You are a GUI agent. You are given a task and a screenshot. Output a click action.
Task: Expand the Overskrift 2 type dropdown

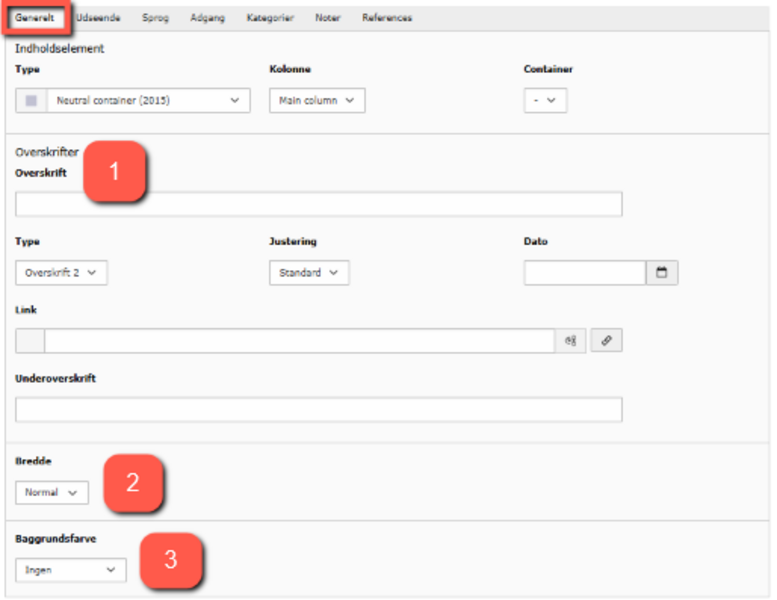61,273
